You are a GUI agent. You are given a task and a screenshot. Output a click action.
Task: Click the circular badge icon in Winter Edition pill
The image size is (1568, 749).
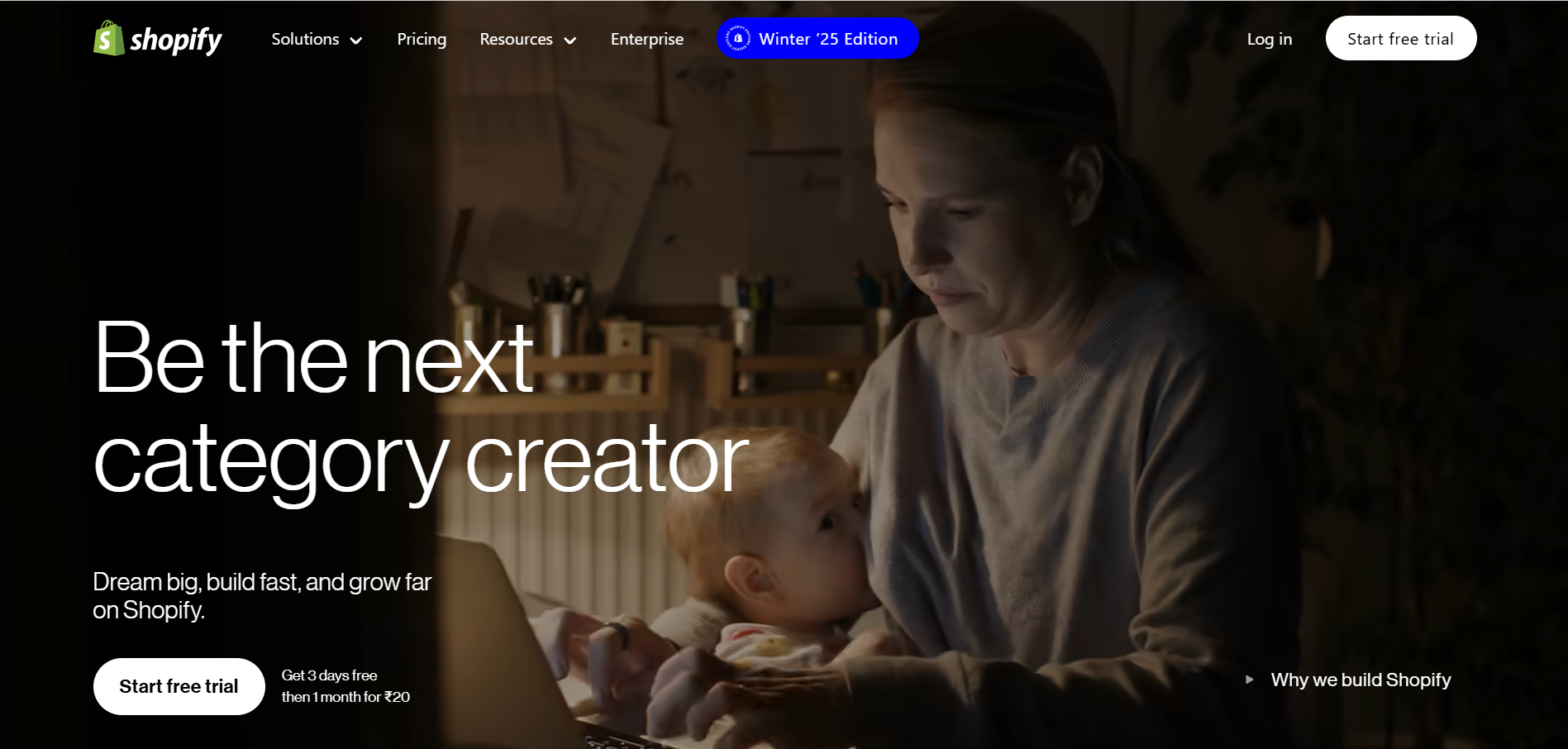click(x=737, y=39)
